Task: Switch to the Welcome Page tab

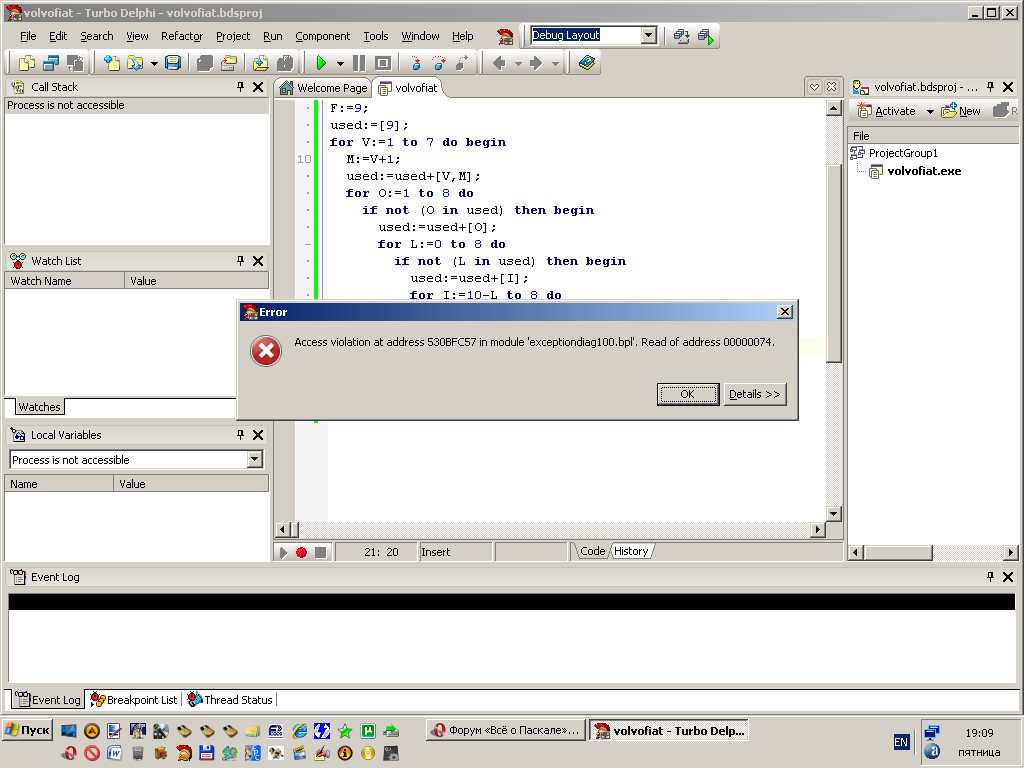Action: (x=323, y=88)
